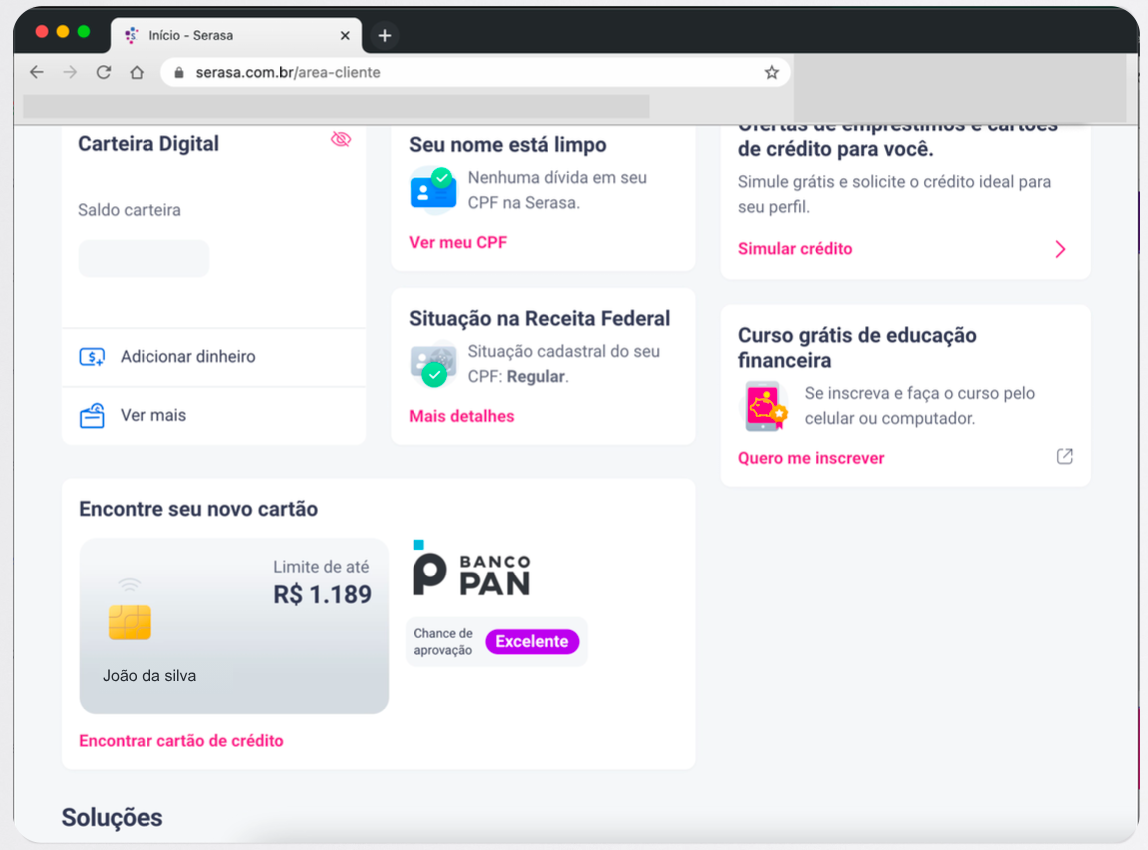Click the hidden Saldo carteira balance field
This screenshot has width=1148, height=850.
point(144,258)
